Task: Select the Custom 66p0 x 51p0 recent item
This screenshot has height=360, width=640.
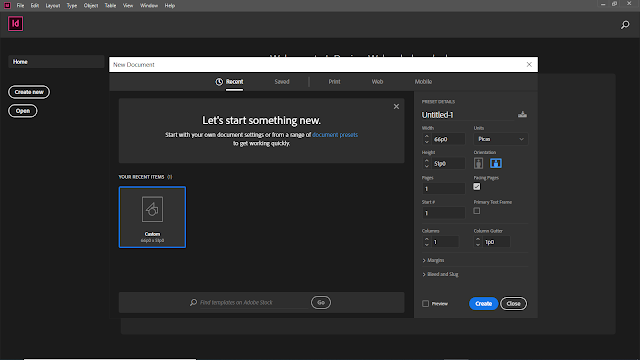Action: pyautogui.click(x=152, y=217)
